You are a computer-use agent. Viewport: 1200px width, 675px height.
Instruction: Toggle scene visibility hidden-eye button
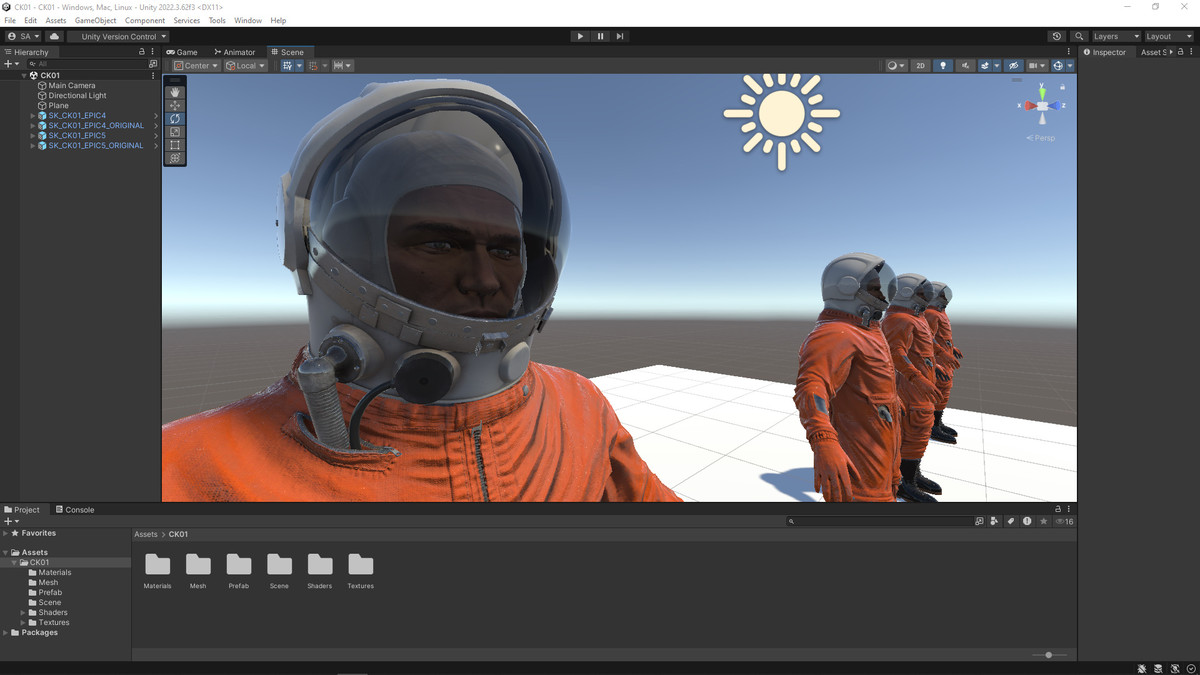(1013, 66)
